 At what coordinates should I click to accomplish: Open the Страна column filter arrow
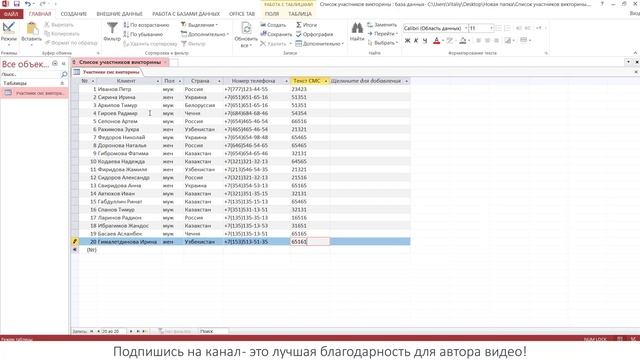point(219,81)
